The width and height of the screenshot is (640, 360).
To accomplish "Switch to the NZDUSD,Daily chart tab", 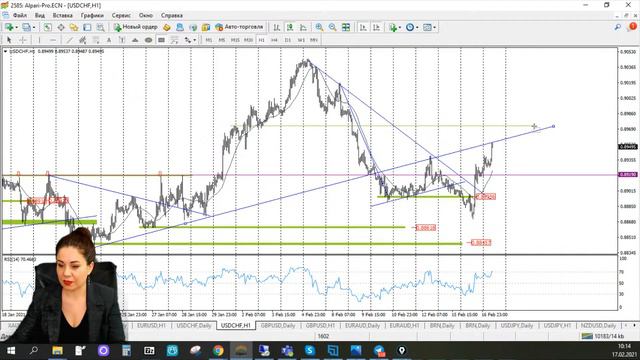I will (x=598, y=326).
